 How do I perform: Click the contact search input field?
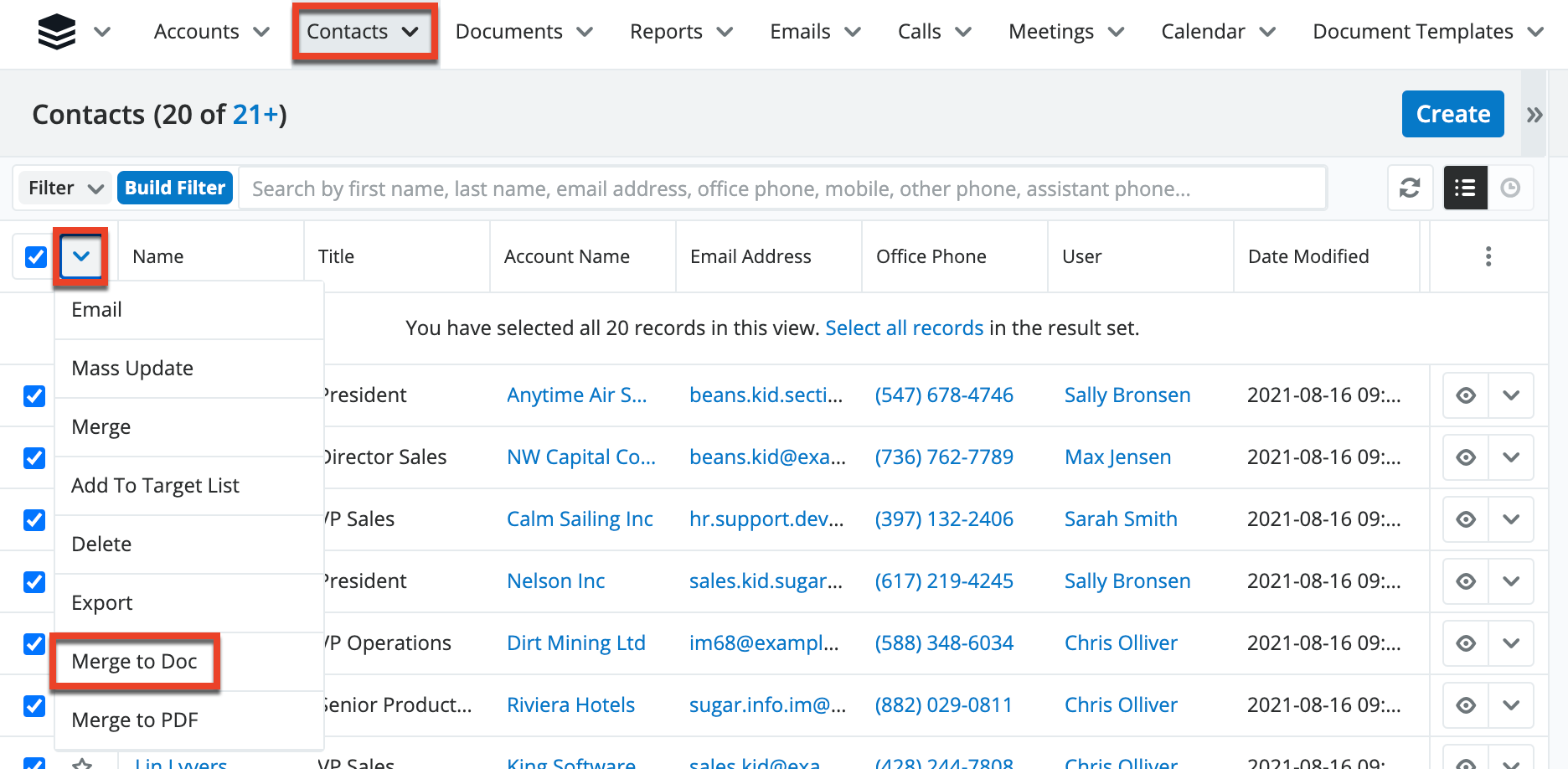(x=782, y=188)
